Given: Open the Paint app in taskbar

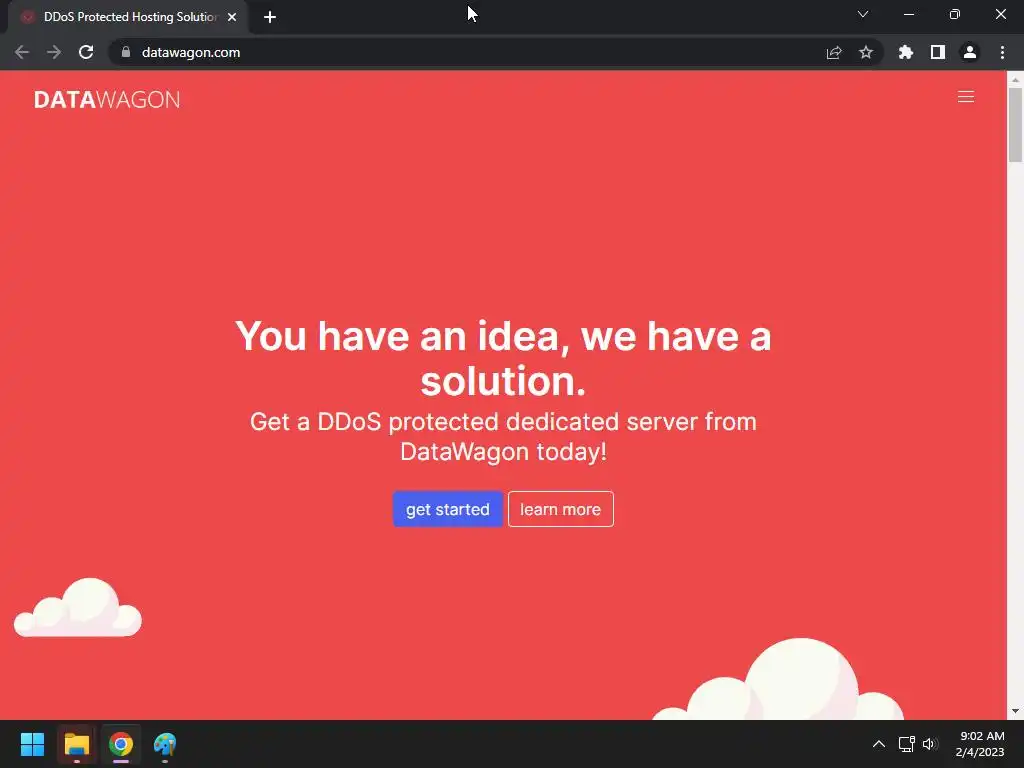Looking at the screenshot, I should 165,744.
